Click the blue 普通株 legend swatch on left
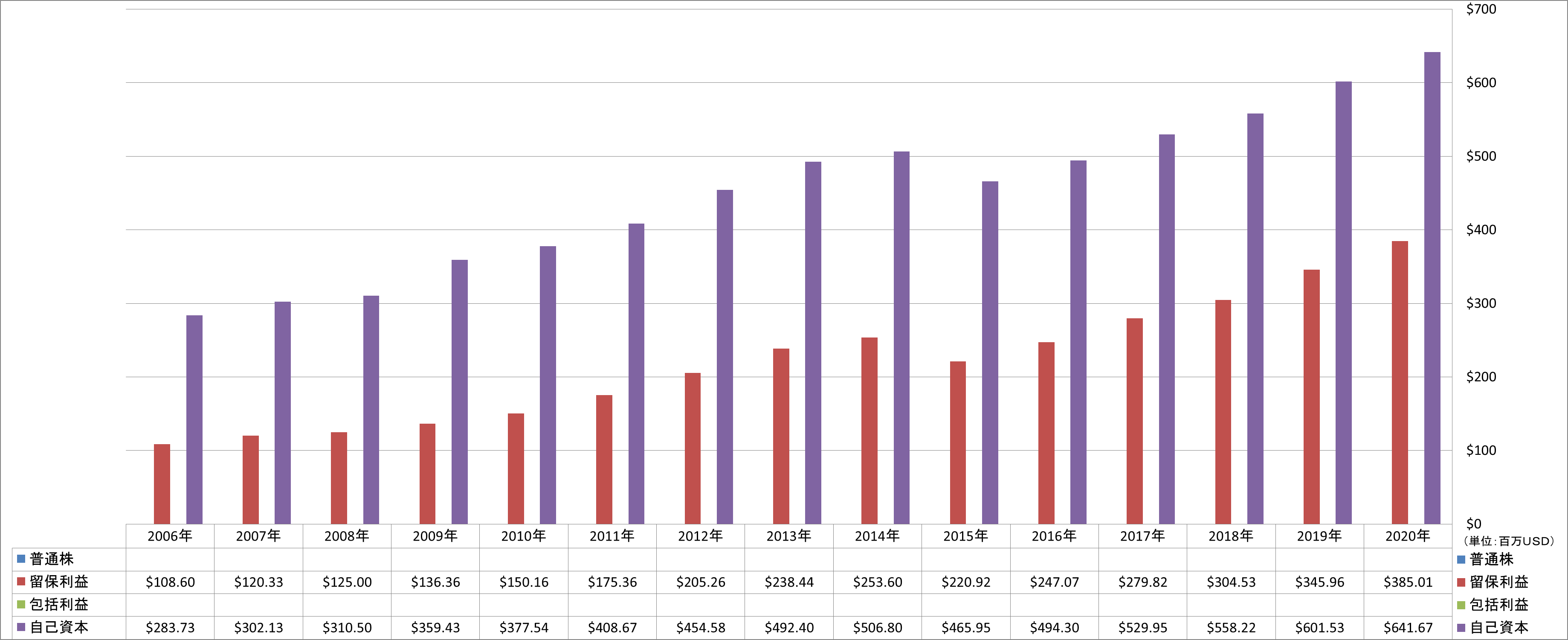1568x640 pixels. click(x=21, y=559)
